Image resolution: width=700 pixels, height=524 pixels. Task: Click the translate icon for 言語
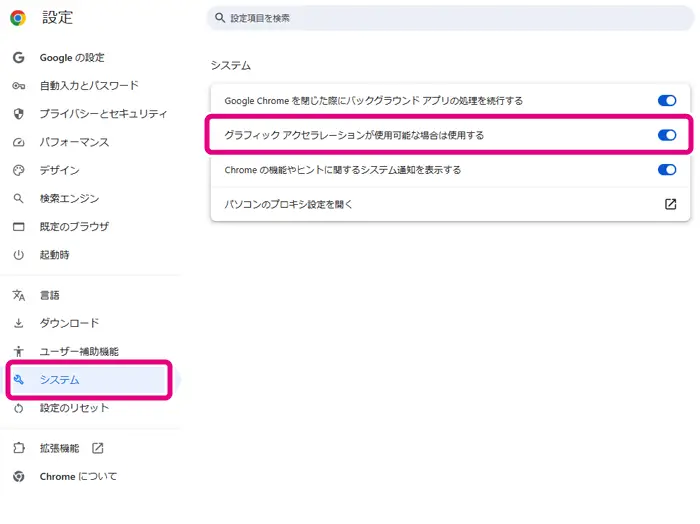[x=18, y=295]
